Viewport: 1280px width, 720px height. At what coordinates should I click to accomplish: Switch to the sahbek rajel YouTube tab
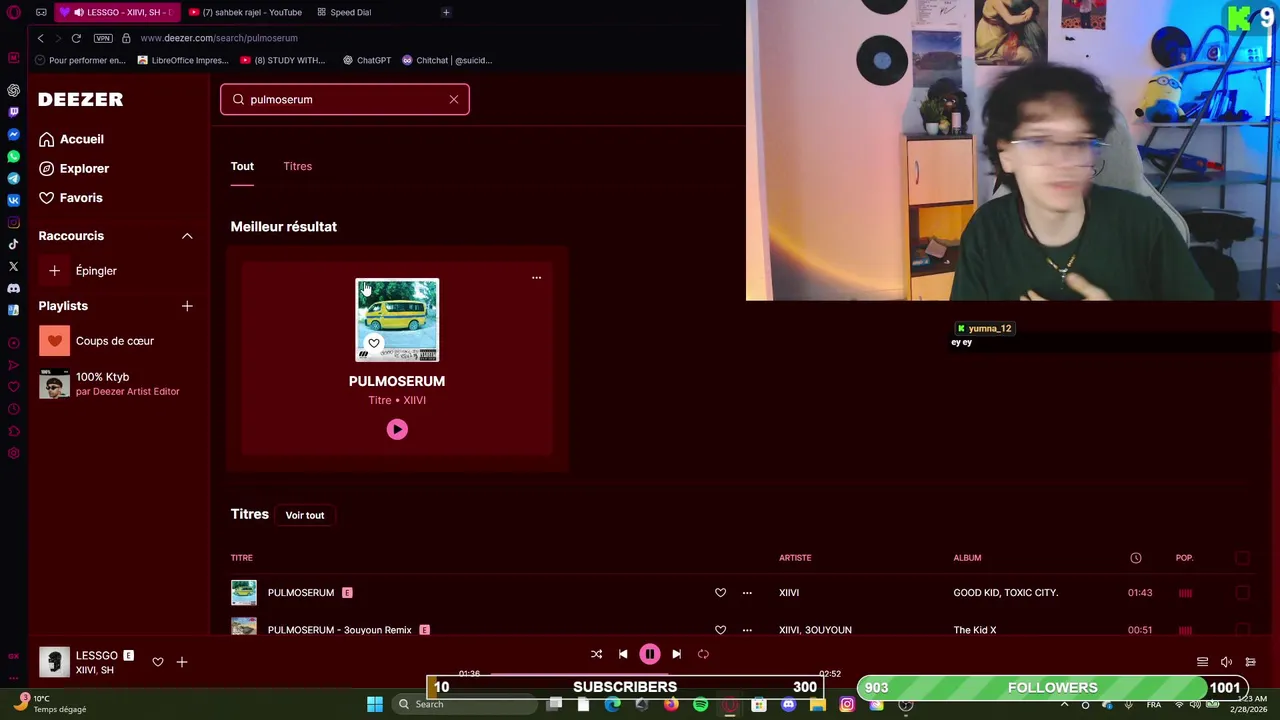[246, 12]
